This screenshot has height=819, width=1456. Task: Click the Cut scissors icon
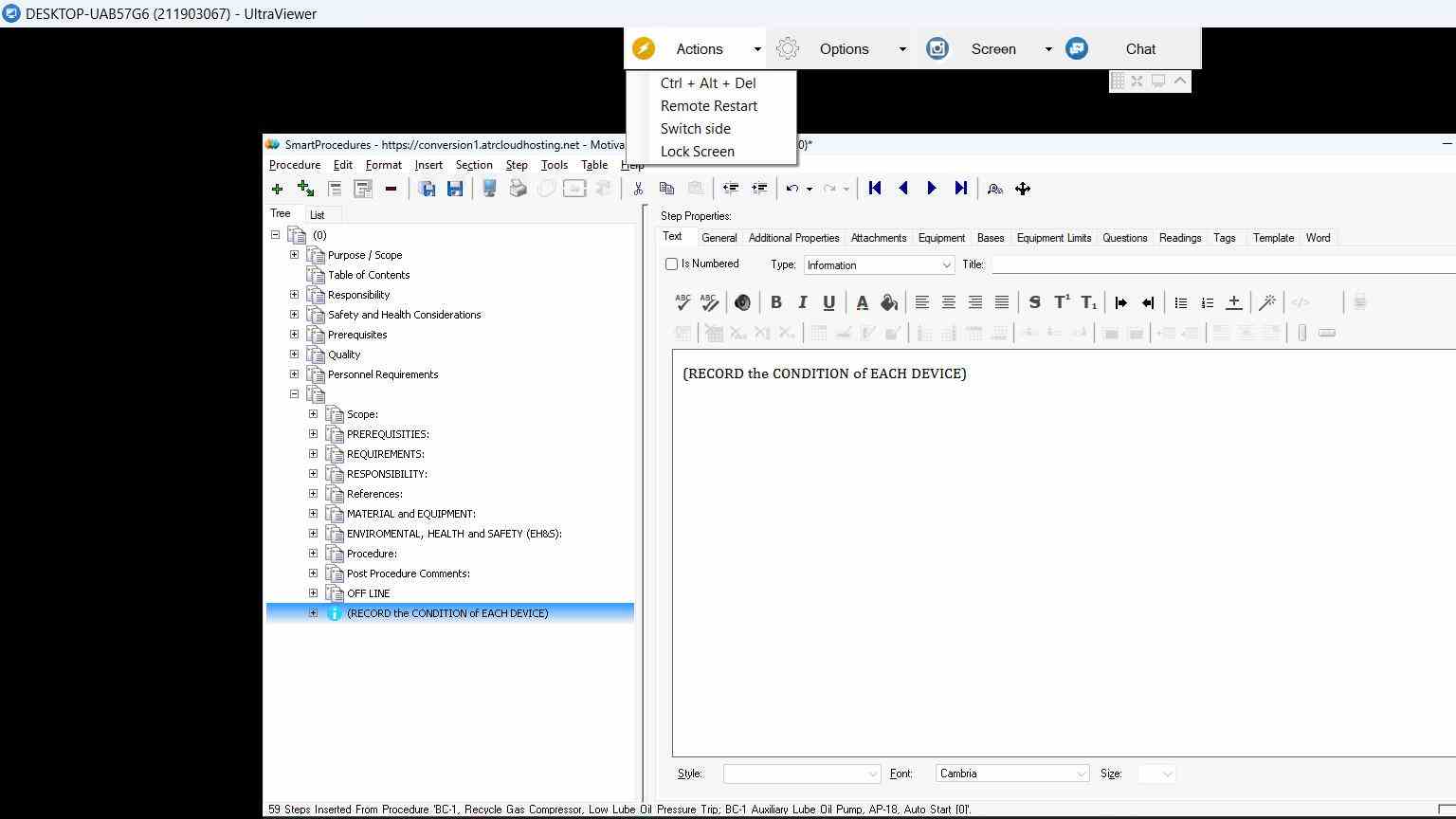[638, 189]
